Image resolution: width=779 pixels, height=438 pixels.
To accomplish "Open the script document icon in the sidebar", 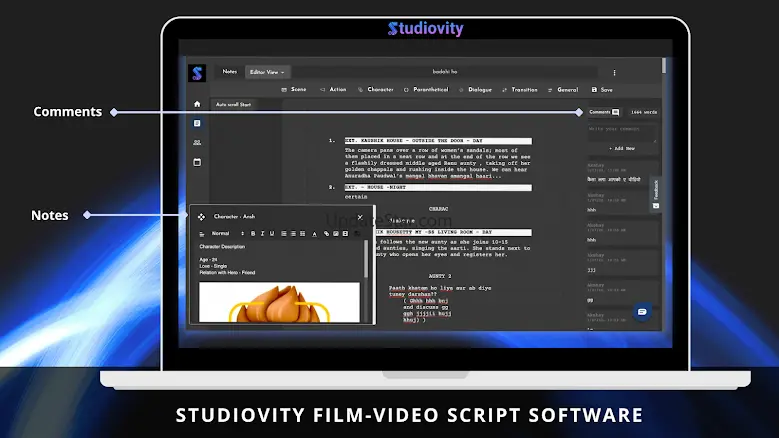I will tap(197, 123).
